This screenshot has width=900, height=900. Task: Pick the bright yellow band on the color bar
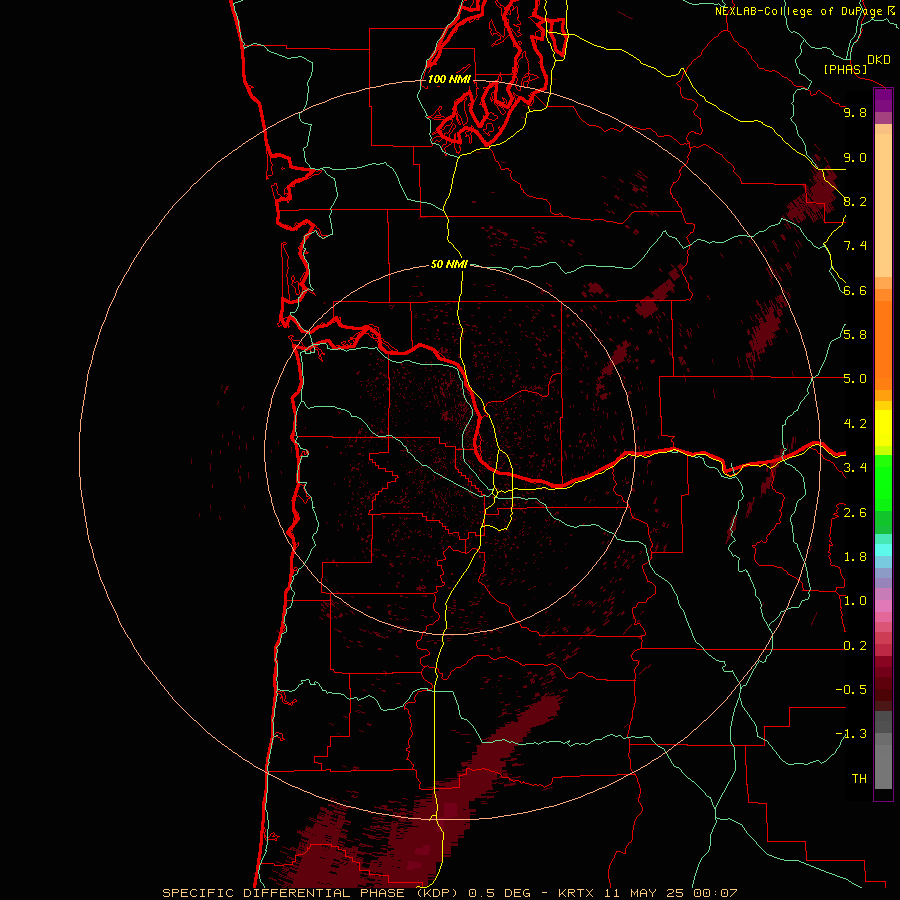click(883, 428)
